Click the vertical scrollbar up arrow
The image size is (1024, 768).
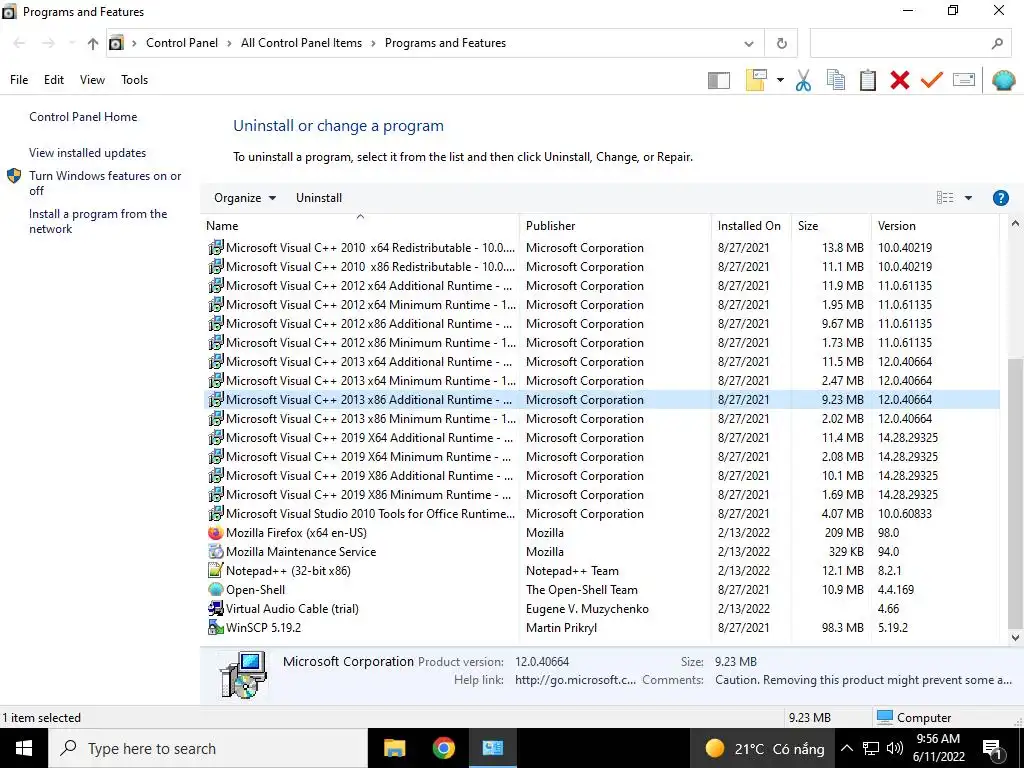(x=1015, y=224)
